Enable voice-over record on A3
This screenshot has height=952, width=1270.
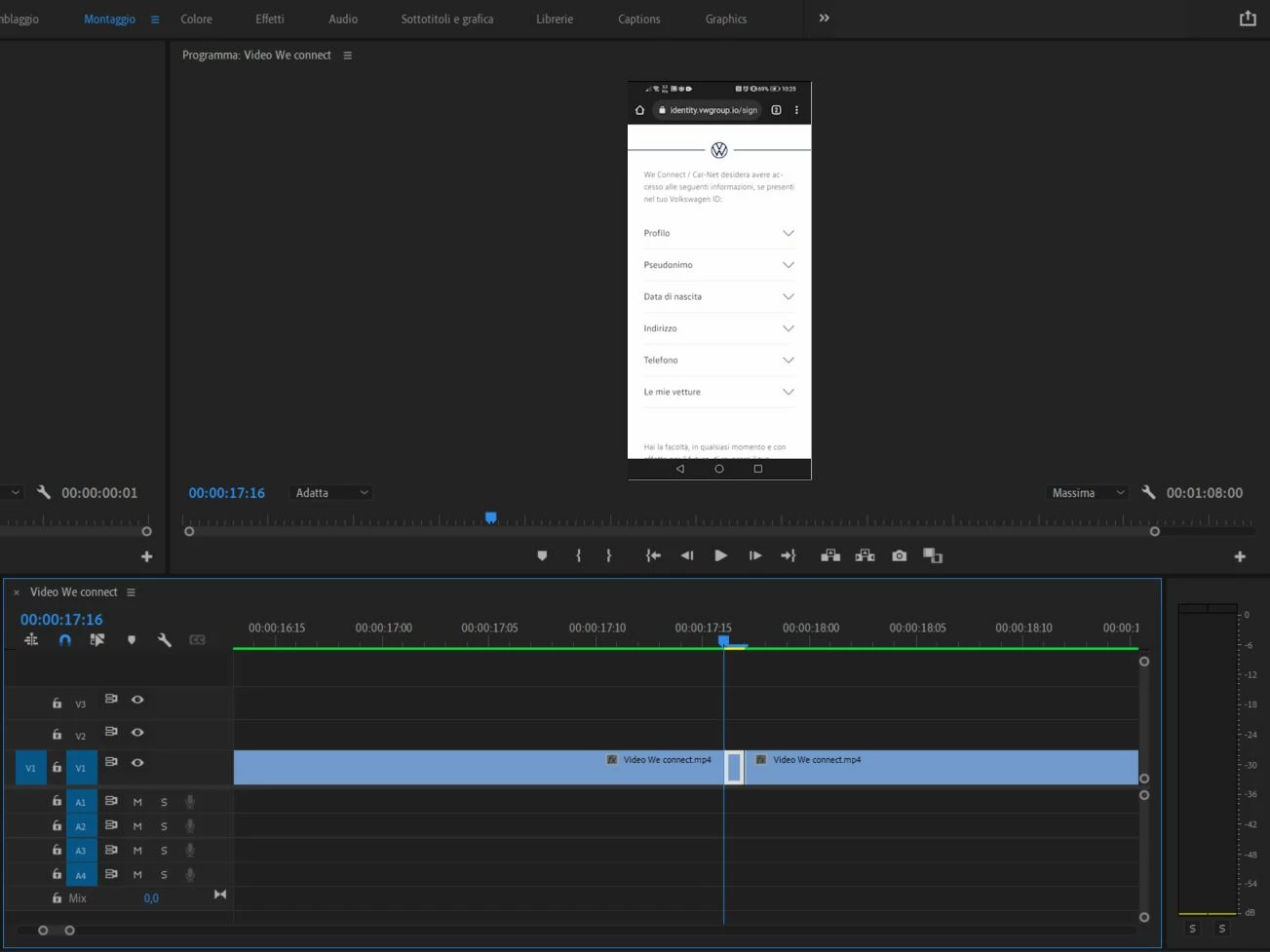[190, 851]
